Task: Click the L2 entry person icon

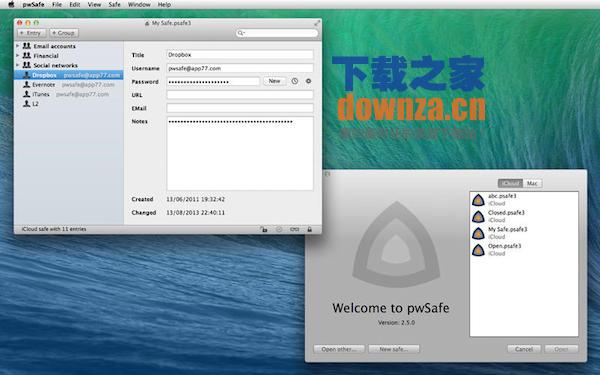Action: coord(26,103)
